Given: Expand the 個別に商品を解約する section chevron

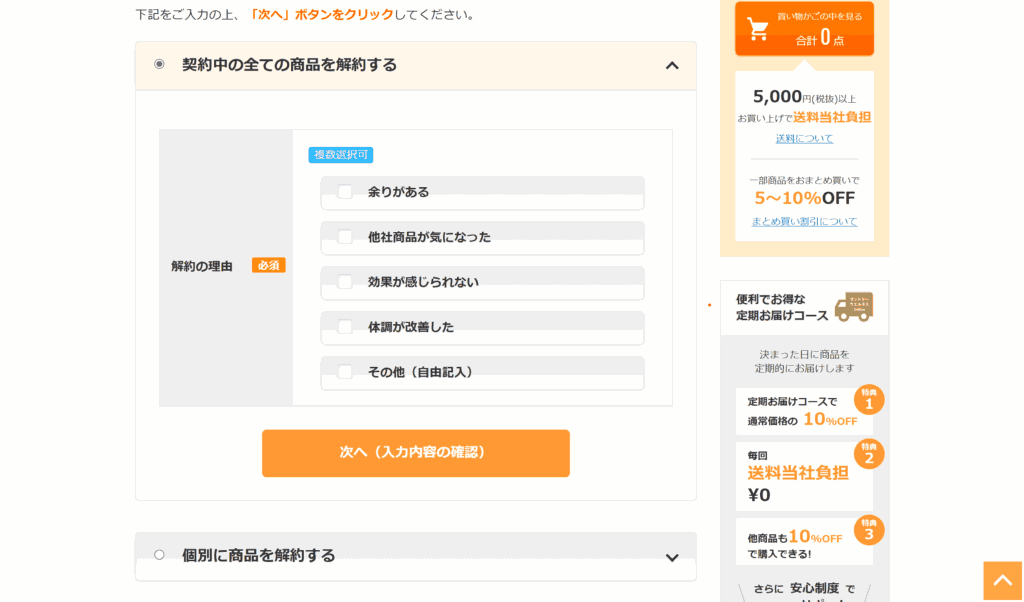Looking at the screenshot, I should tap(672, 557).
